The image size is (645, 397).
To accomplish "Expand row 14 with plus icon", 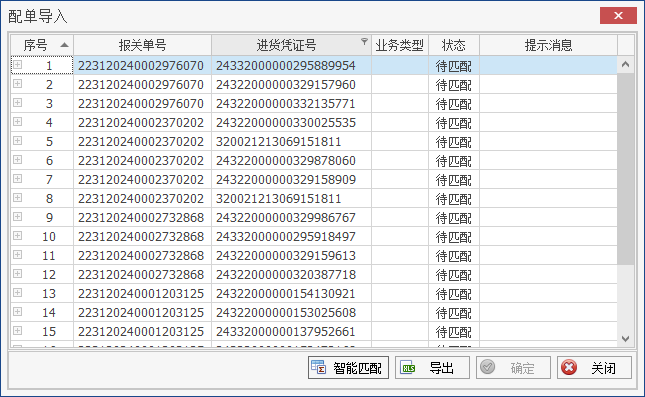I will click(17, 311).
